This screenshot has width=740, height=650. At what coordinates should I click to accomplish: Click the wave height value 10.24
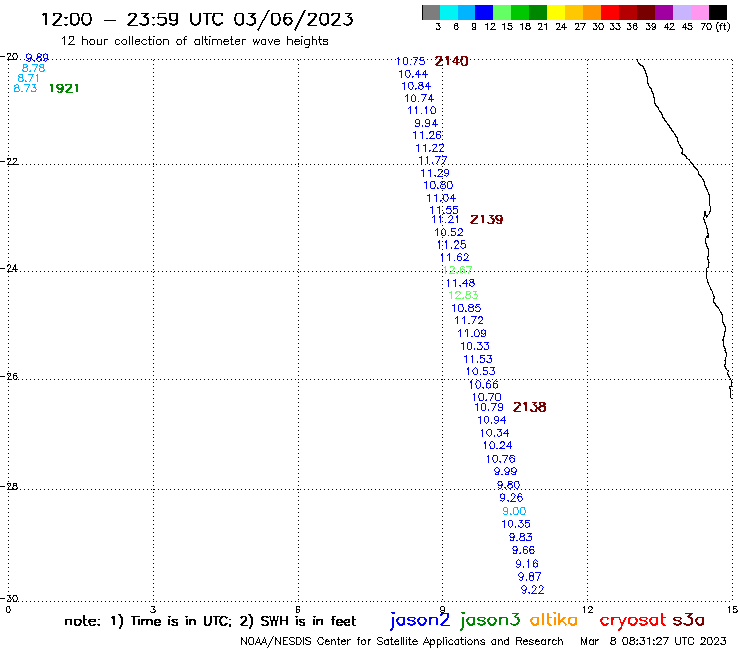pos(497,445)
